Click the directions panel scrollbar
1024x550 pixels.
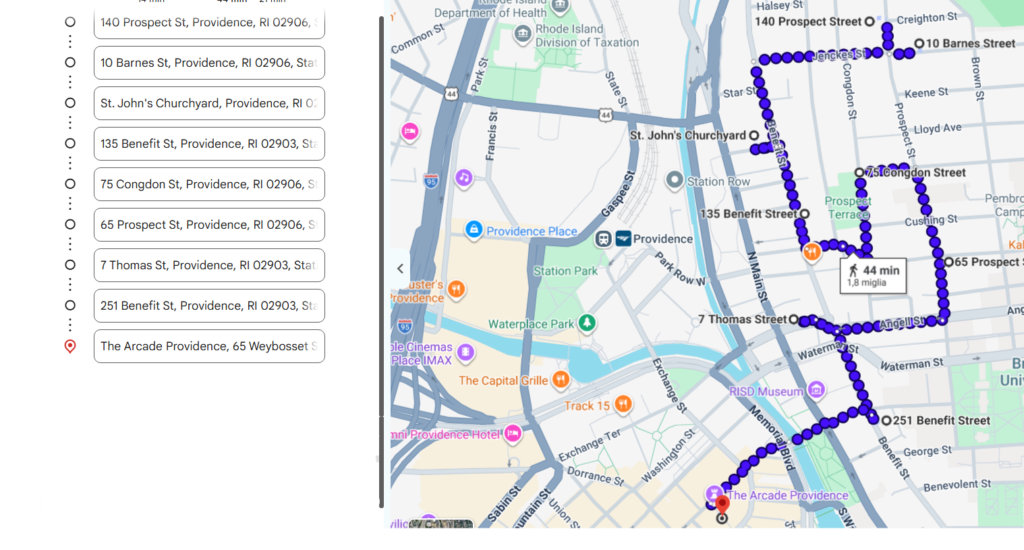click(381, 261)
